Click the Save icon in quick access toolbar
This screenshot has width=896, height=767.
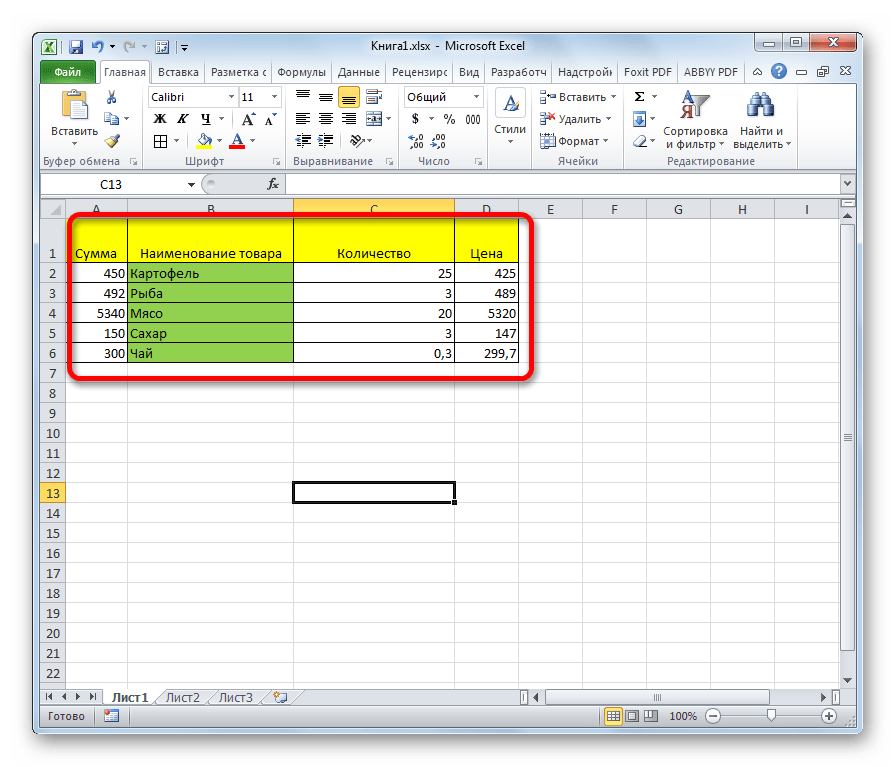pyautogui.click(x=76, y=46)
